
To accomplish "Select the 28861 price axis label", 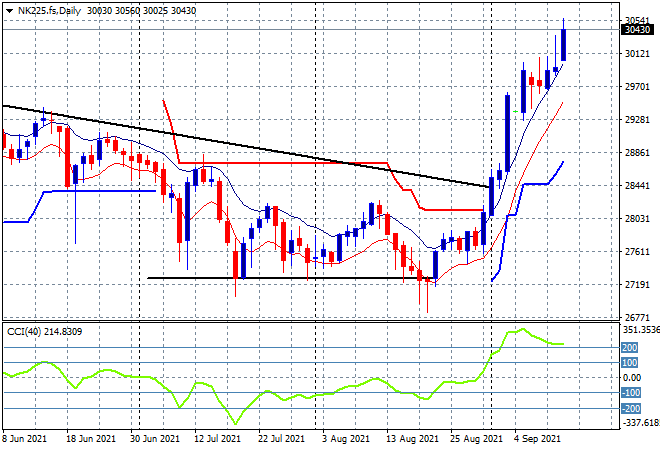I will (637, 152).
